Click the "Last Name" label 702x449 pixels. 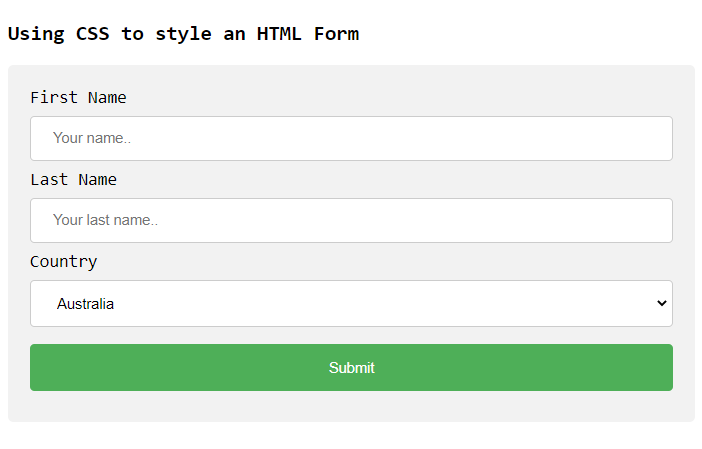pos(73,179)
